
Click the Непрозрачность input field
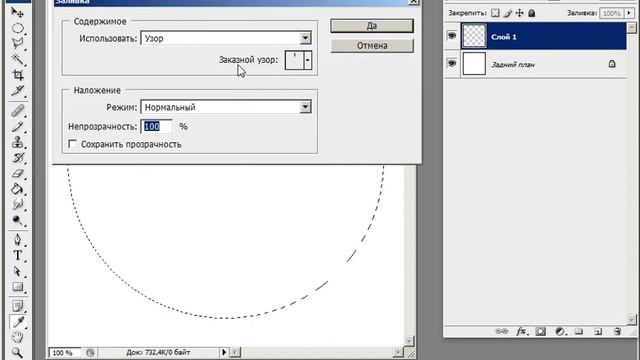[x=156, y=127]
